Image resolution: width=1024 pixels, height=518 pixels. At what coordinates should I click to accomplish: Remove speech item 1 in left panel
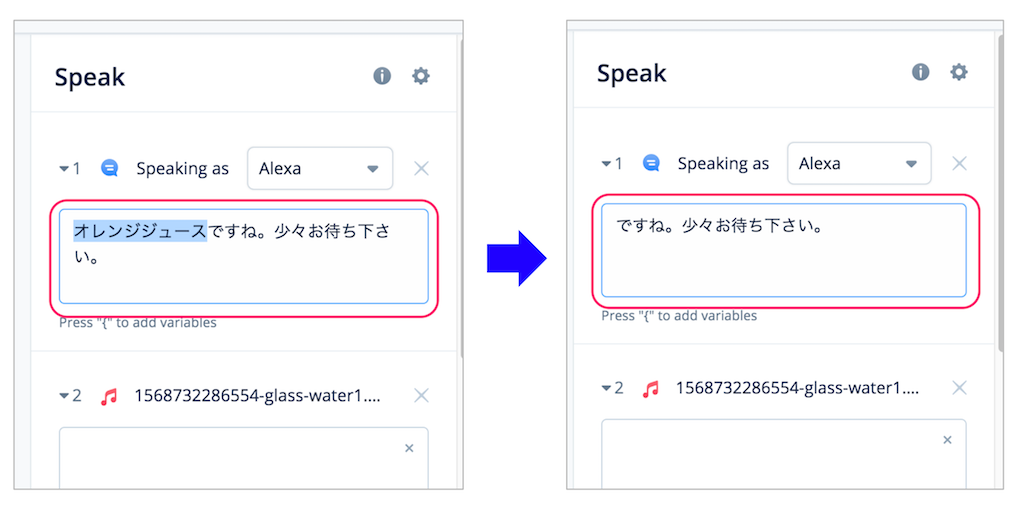421,169
